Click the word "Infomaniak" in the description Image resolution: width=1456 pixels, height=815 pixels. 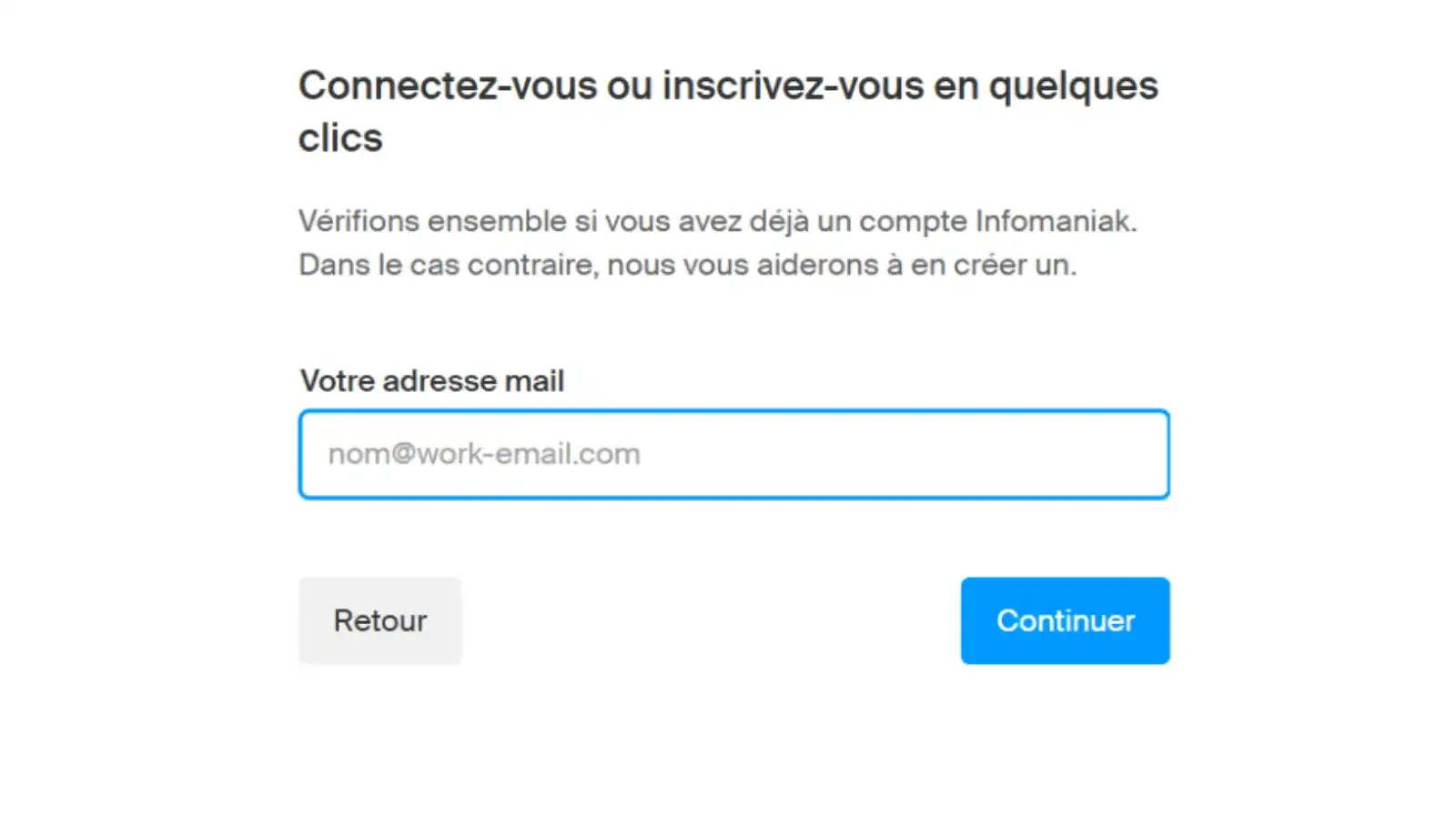point(1055,221)
